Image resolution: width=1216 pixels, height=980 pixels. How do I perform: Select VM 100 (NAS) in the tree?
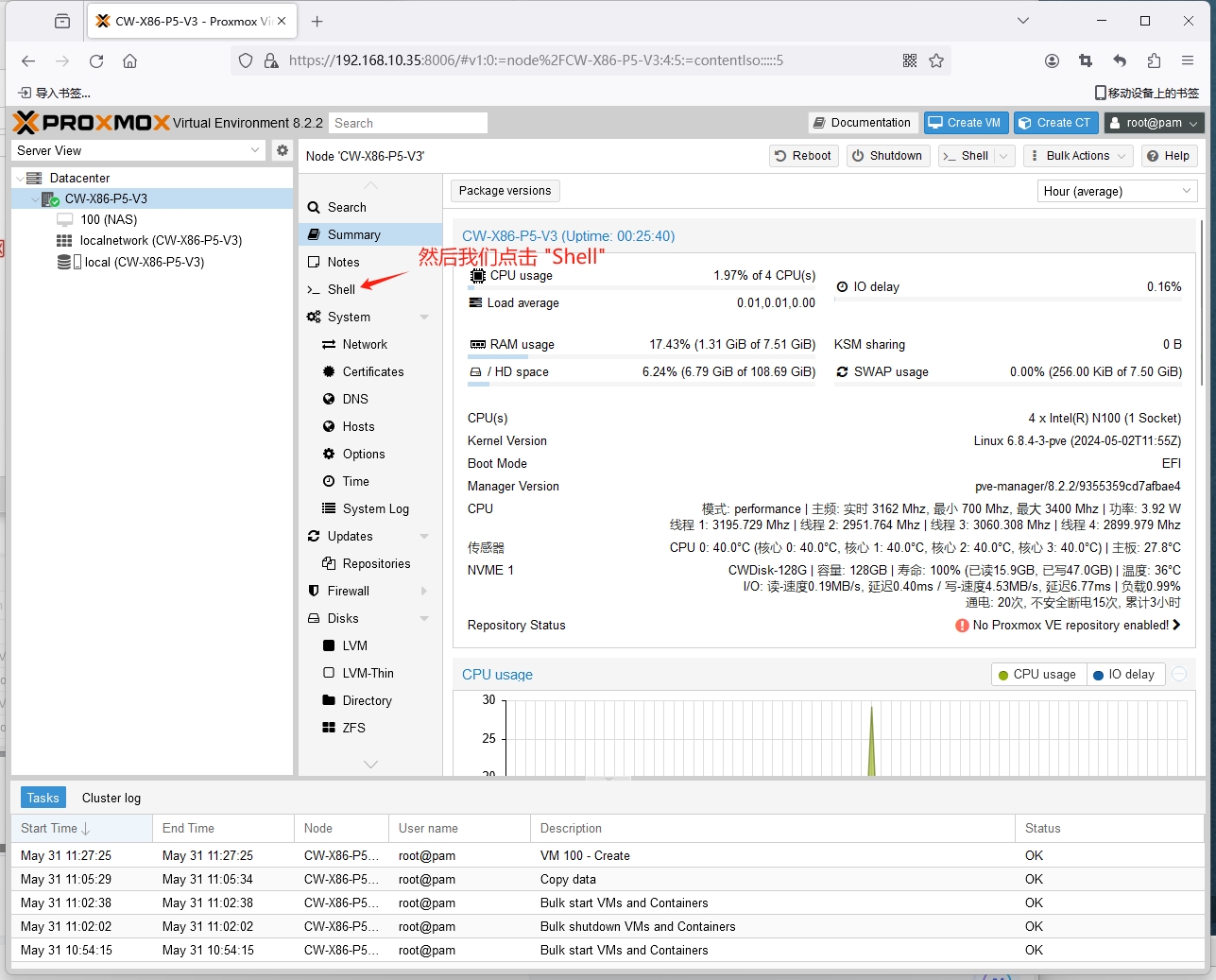(x=109, y=219)
